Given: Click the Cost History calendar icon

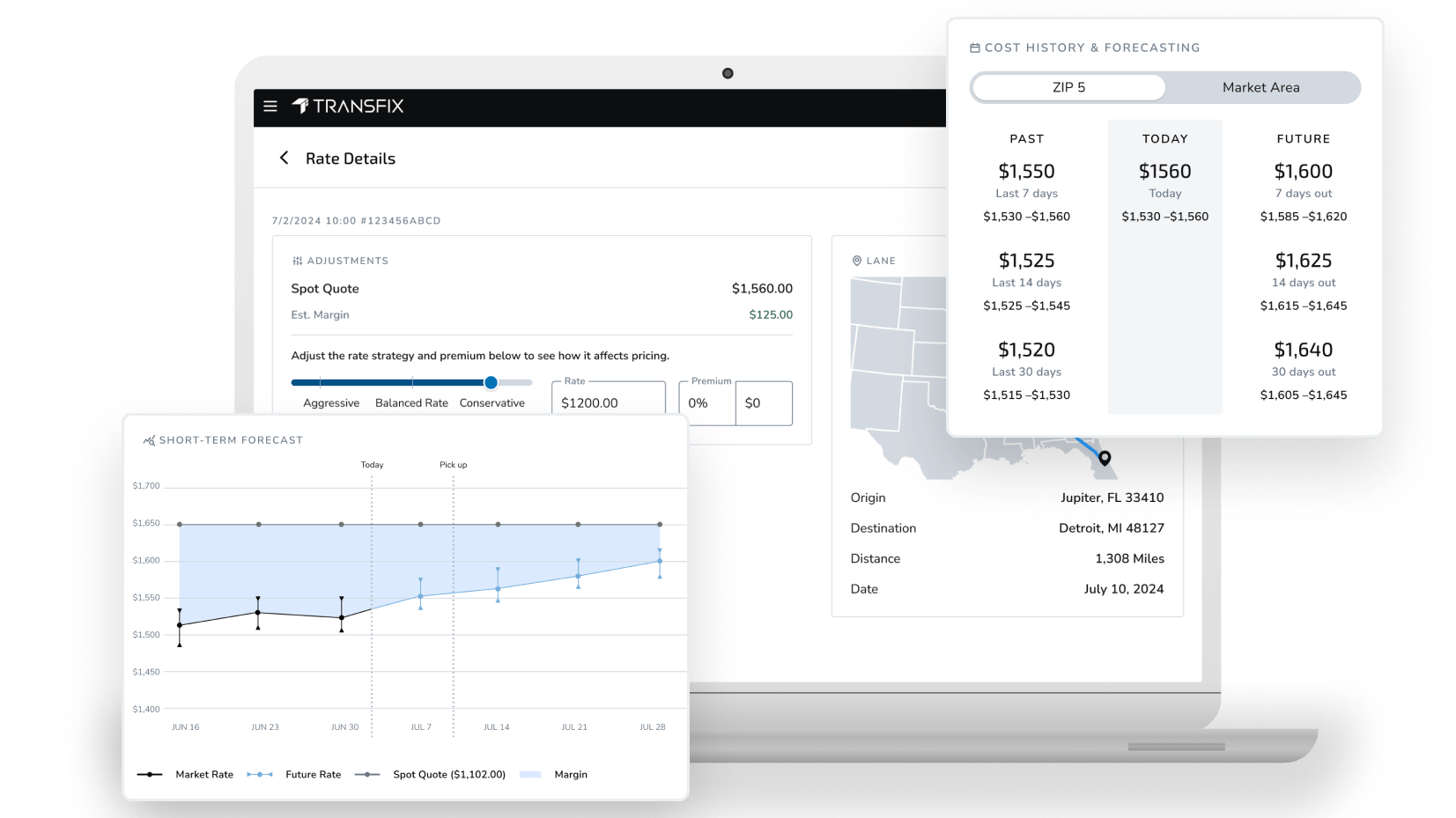Looking at the screenshot, I should pyautogui.click(x=973, y=48).
